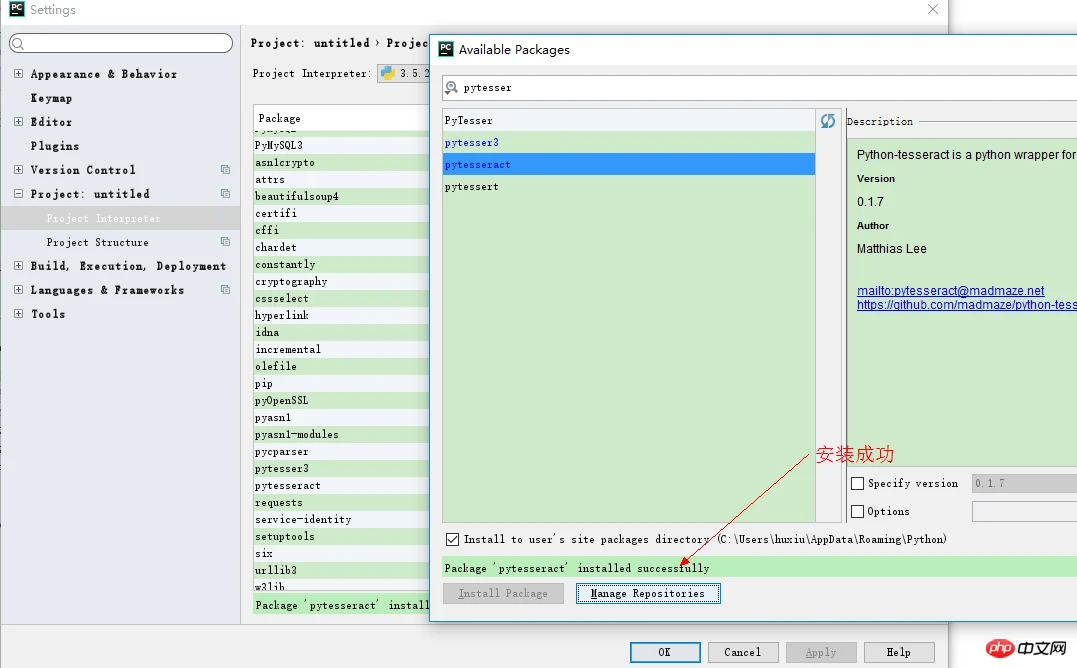Image resolution: width=1077 pixels, height=668 pixels.
Task: Select pycparser in installed packages
Action: coord(341,452)
